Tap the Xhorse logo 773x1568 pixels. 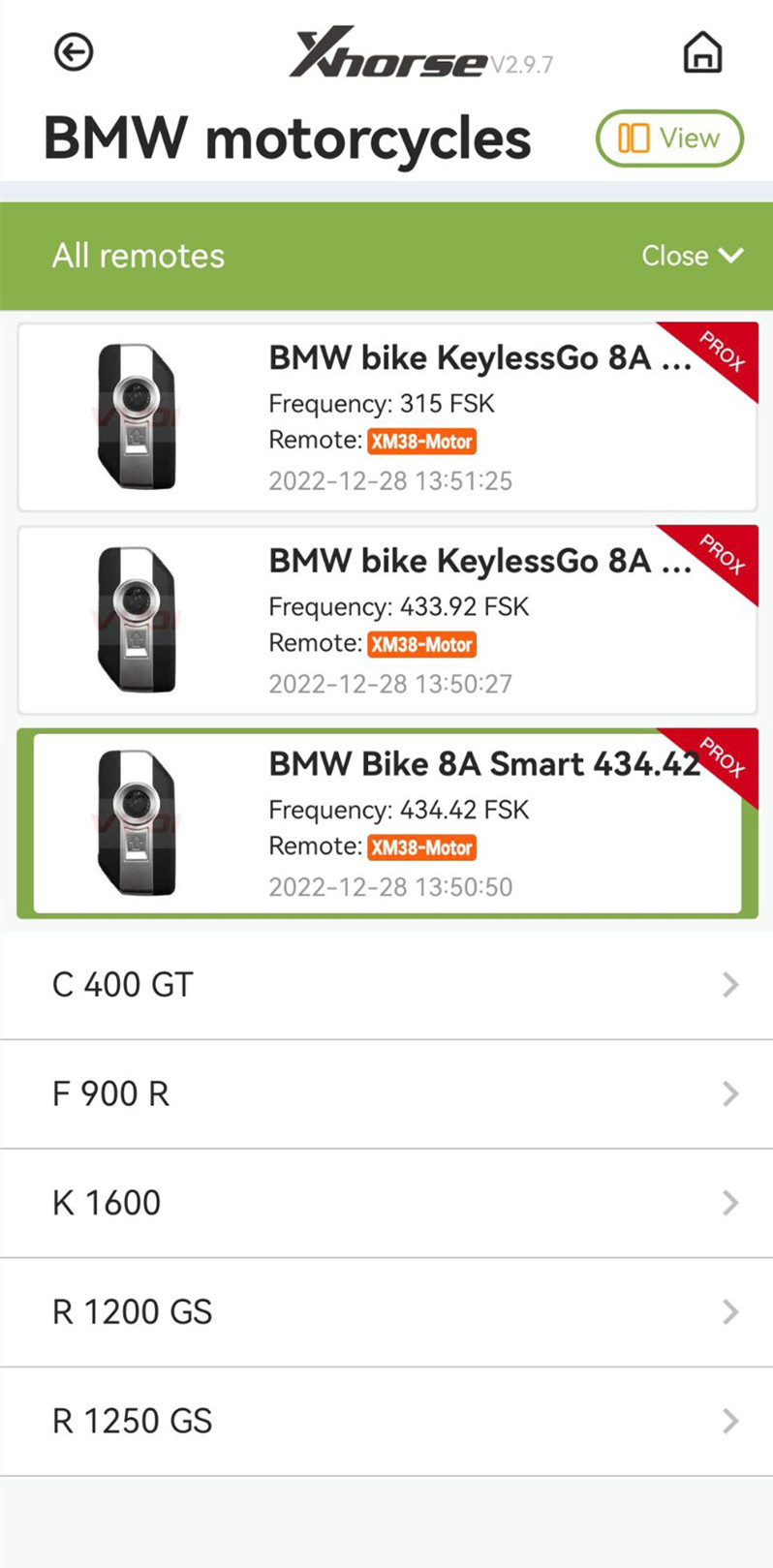(390, 54)
